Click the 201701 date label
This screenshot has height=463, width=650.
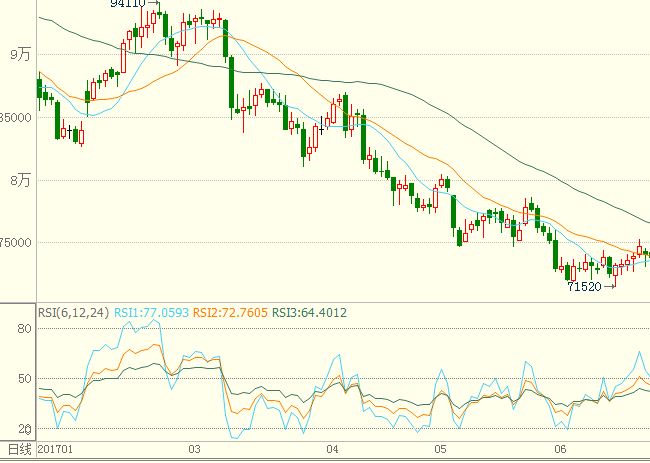click(x=57, y=451)
